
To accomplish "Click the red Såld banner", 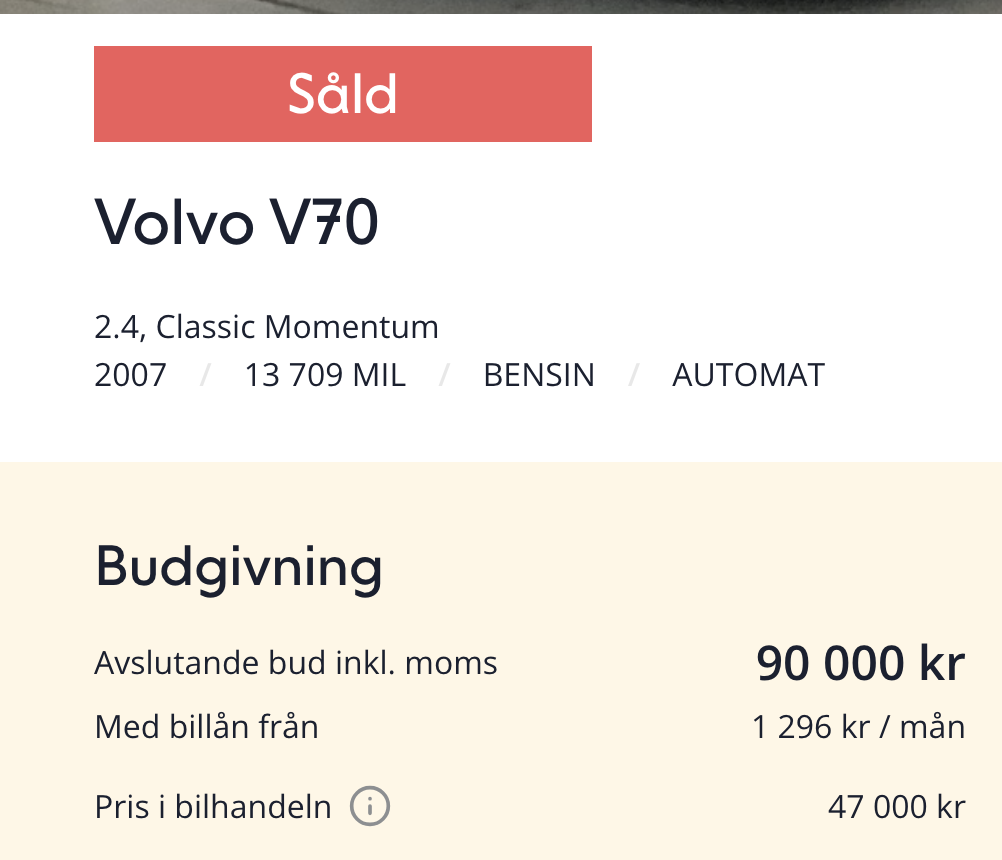I will (343, 94).
